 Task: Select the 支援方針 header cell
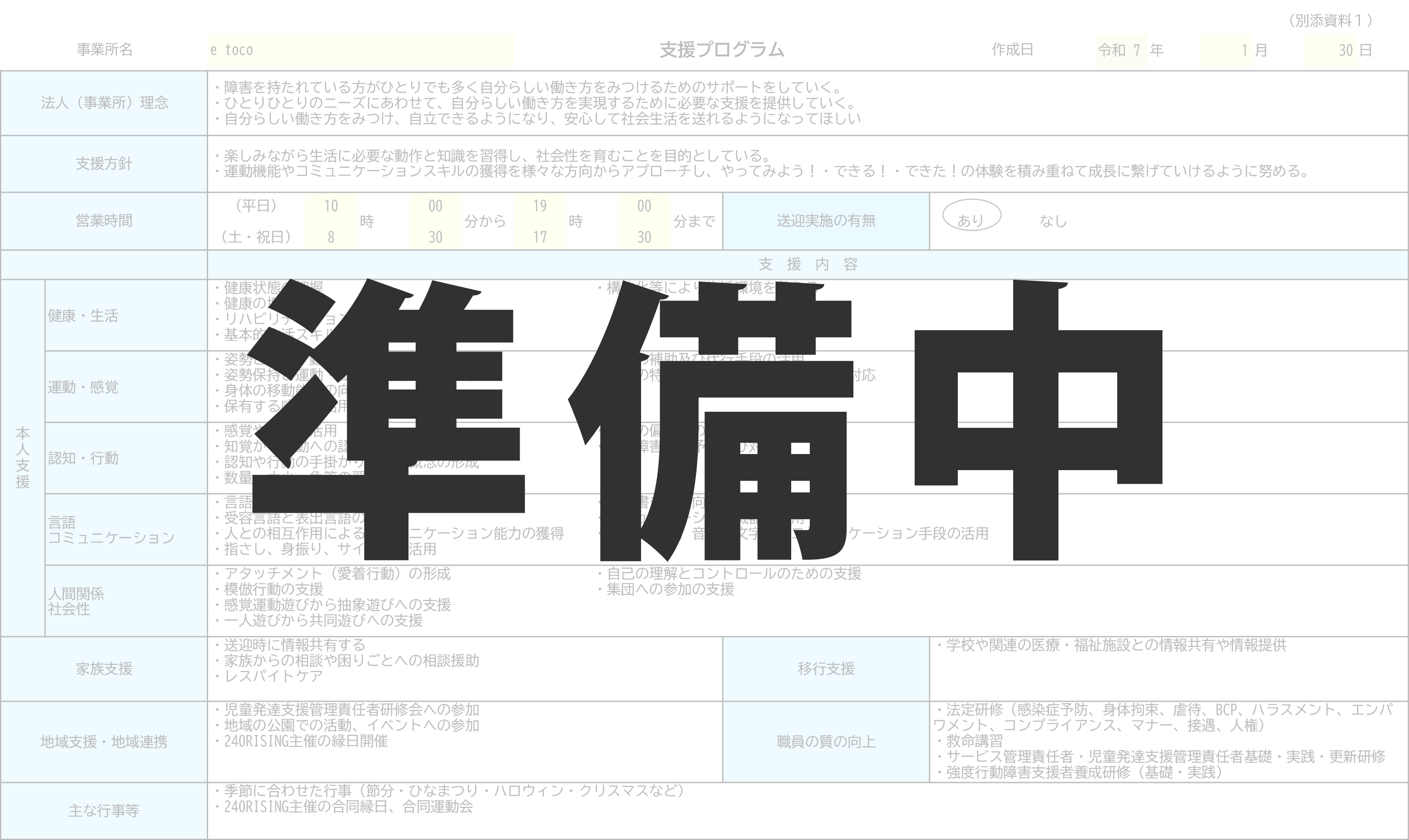click(x=104, y=164)
